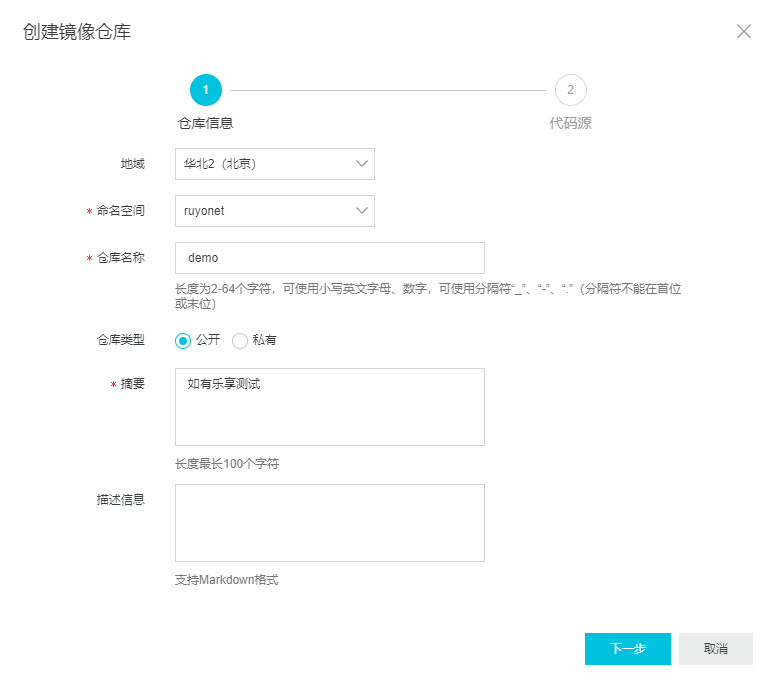Screen dimensions: 773x685
Task: Click the step 2 circle indicator
Action: [x=570, y=90]
